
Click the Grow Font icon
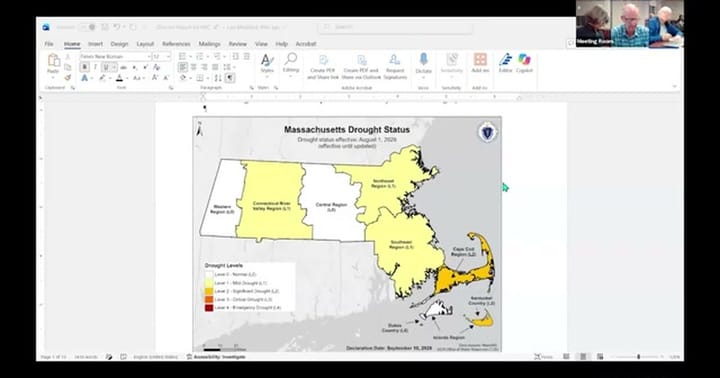[155, 78]
